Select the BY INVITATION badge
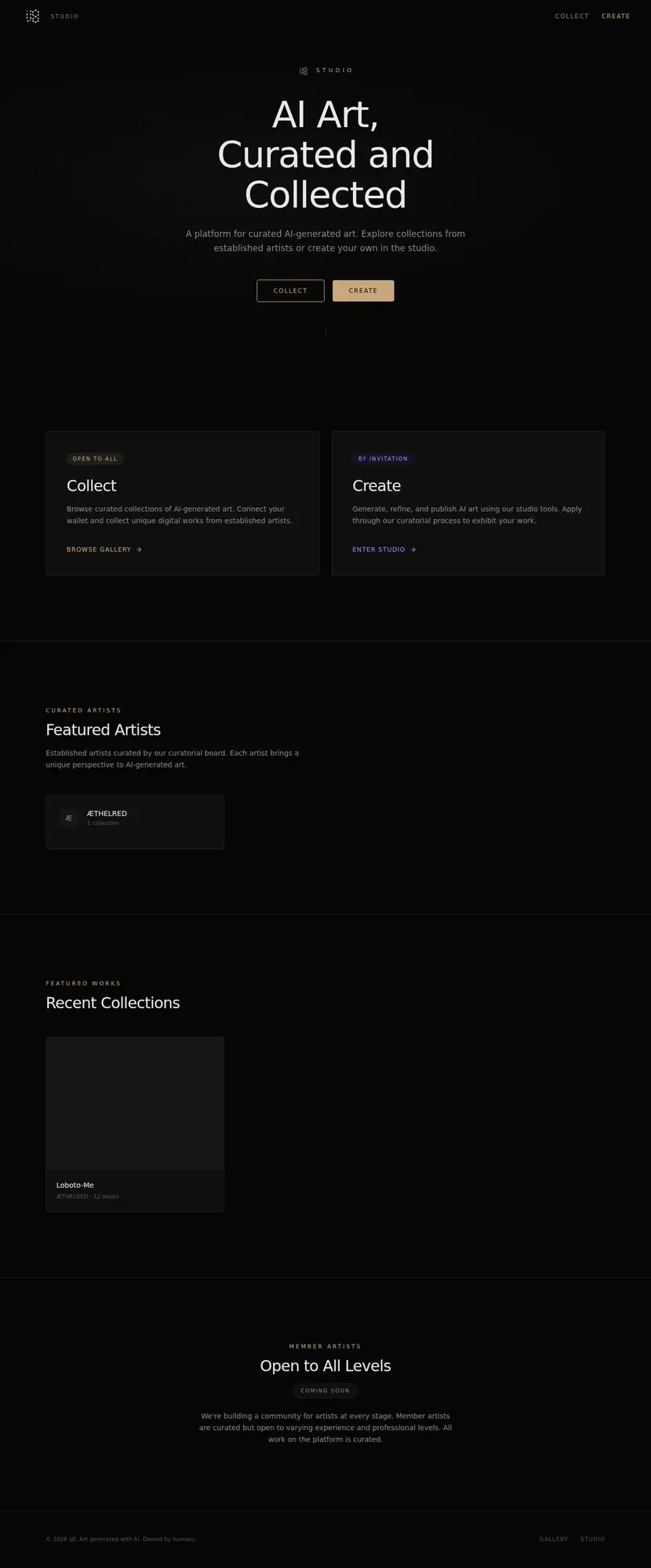This screenshot has height=1568, width=651. click(383, 459)
